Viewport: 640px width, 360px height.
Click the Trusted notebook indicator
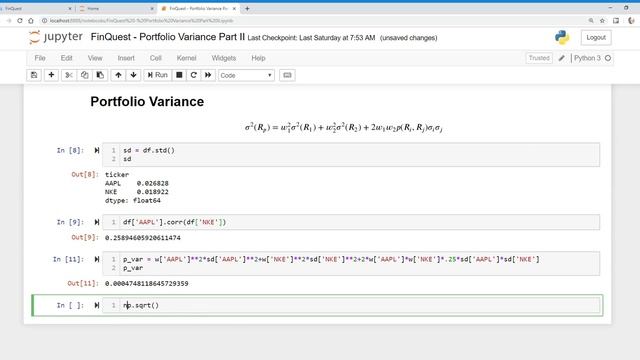(x=539, y=58)
